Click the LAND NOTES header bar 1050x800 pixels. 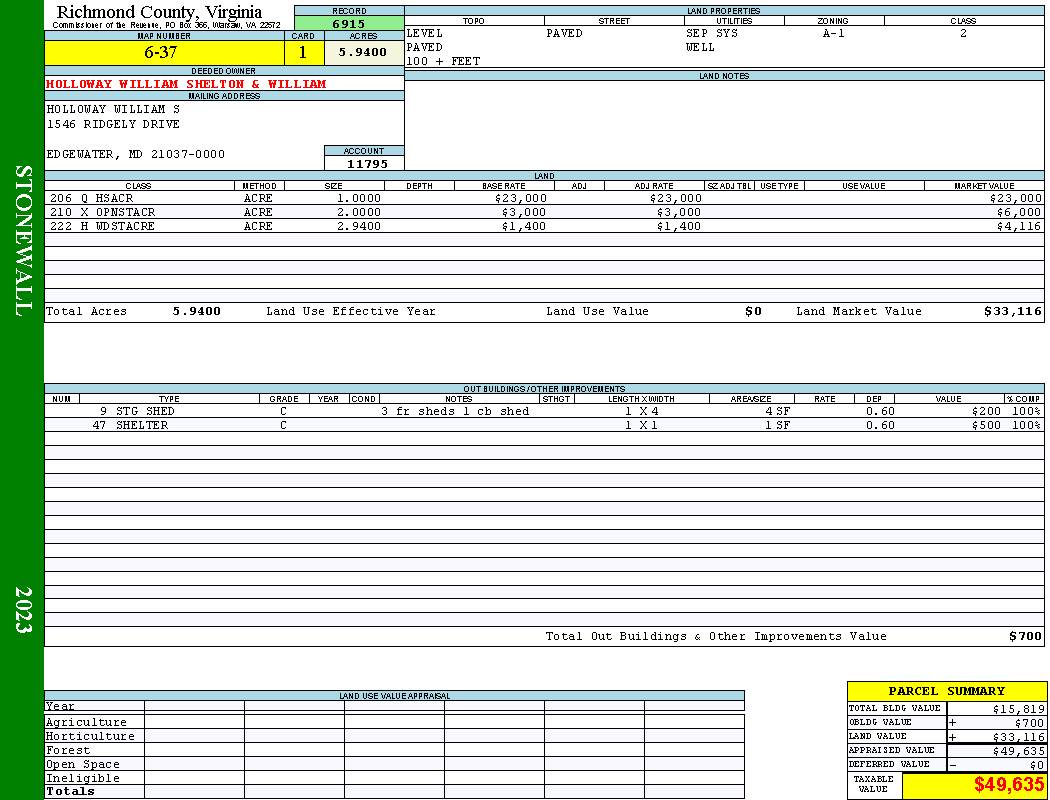click(x=724, y=76)
